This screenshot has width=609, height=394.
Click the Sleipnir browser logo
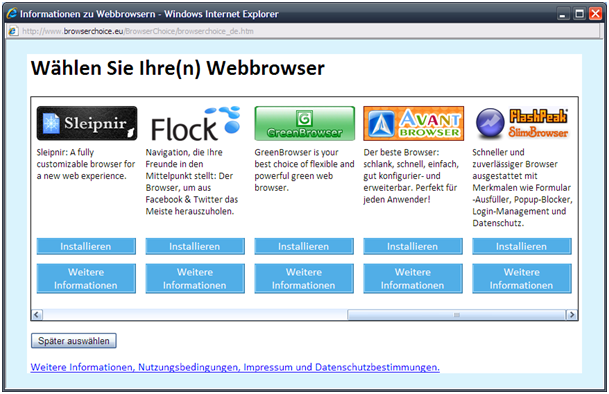[87, 123]
